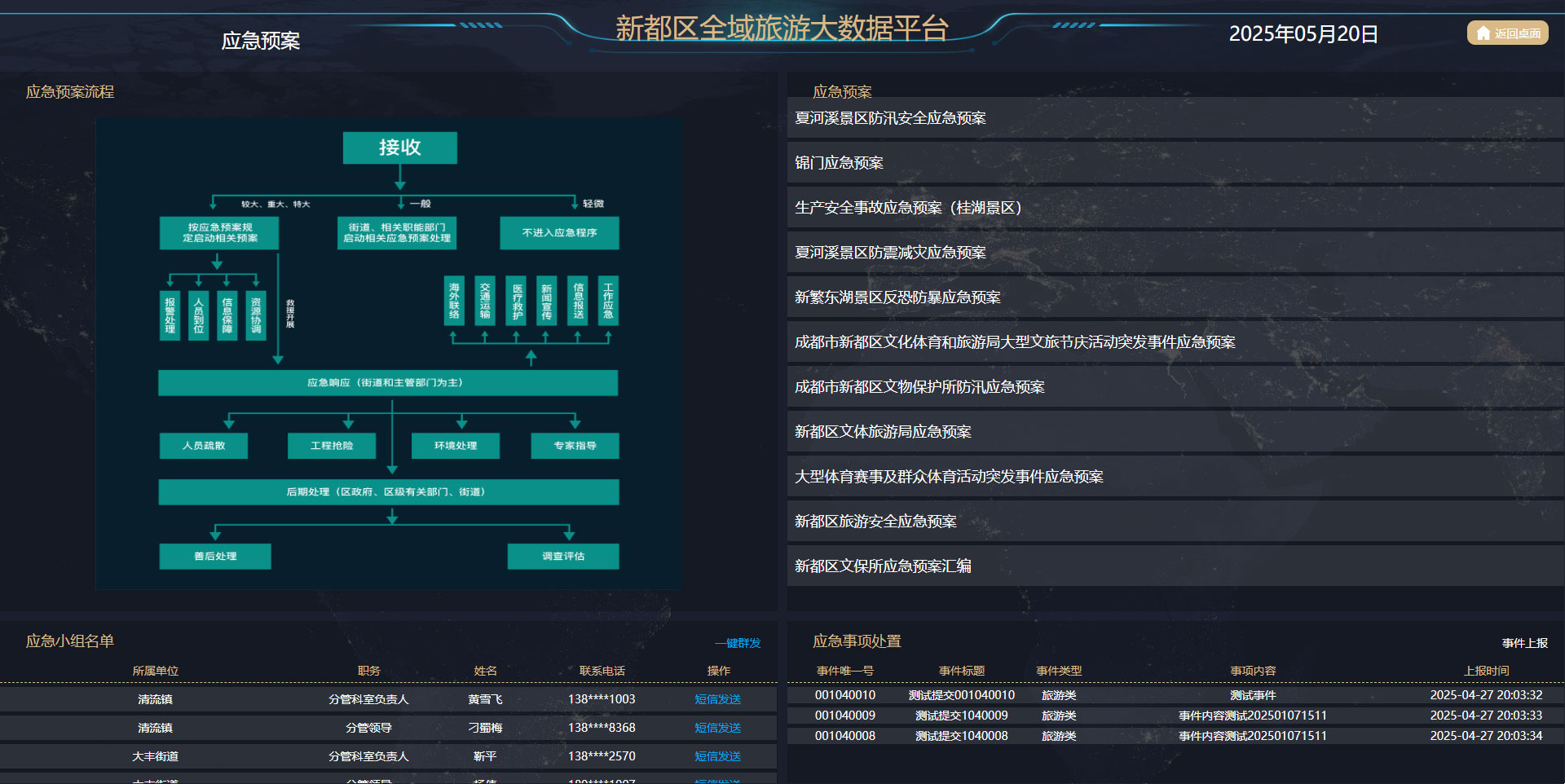Open 锦门应急预案
Image resolution: width=1565 pixels, height=784 pixels.
click(838, 163)
